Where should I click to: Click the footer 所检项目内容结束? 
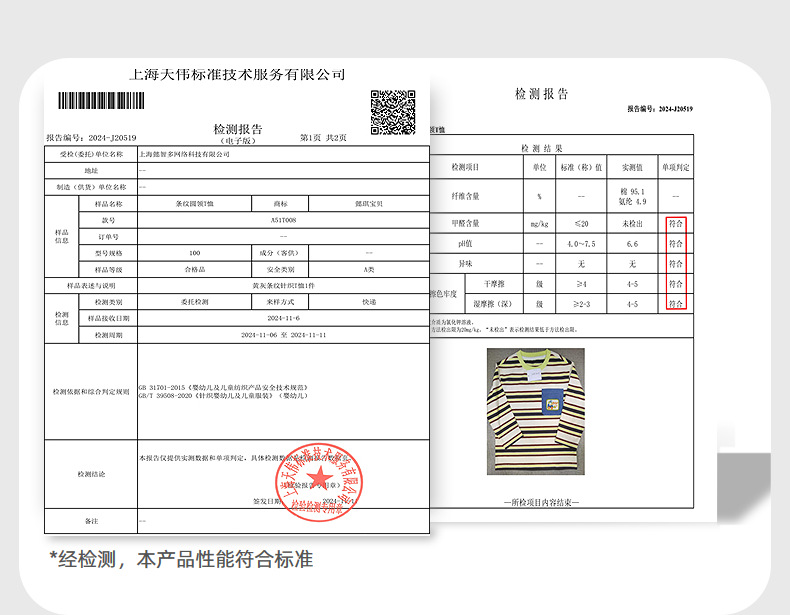[542, 502]
